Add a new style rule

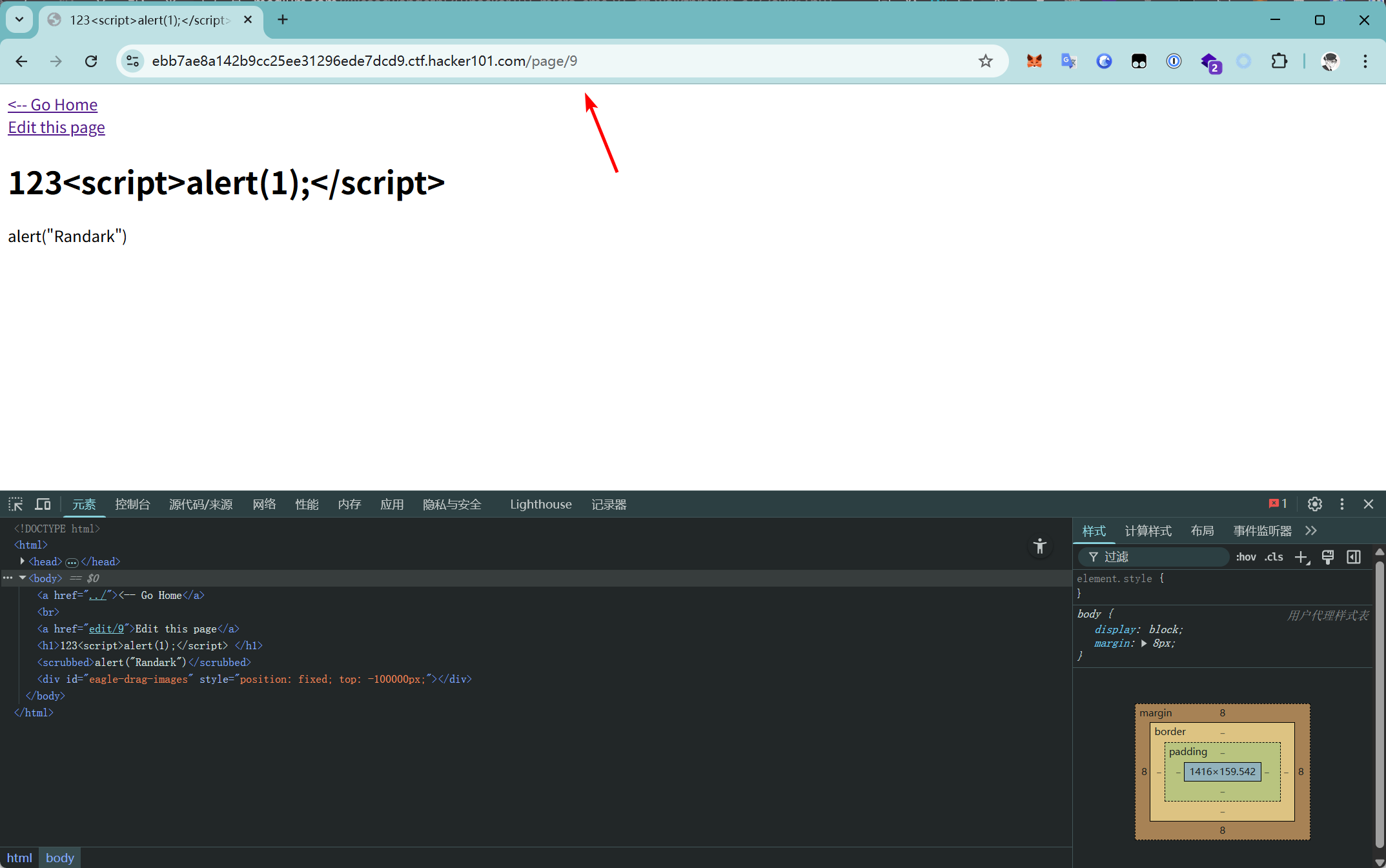coord(1301,558)
